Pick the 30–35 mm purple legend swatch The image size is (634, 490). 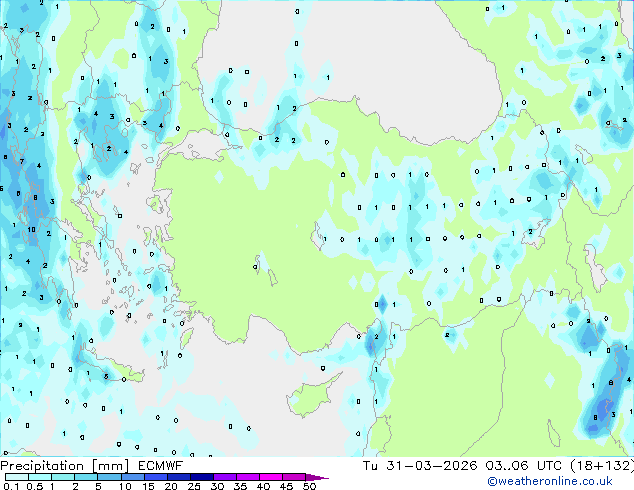coord(224,477)
